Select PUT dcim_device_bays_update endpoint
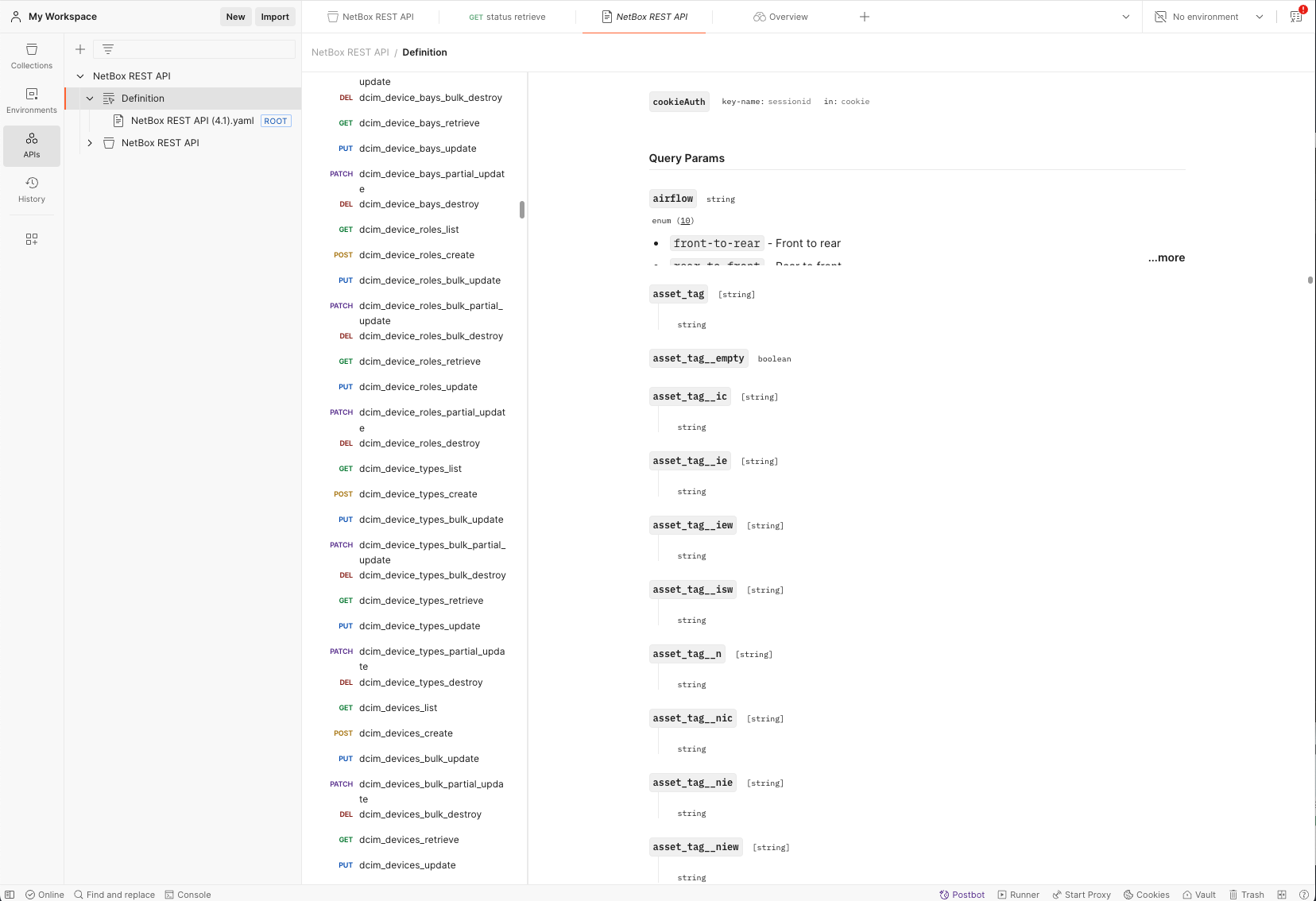Viewport: 1316px width, 901px height. tap(420, 149)
